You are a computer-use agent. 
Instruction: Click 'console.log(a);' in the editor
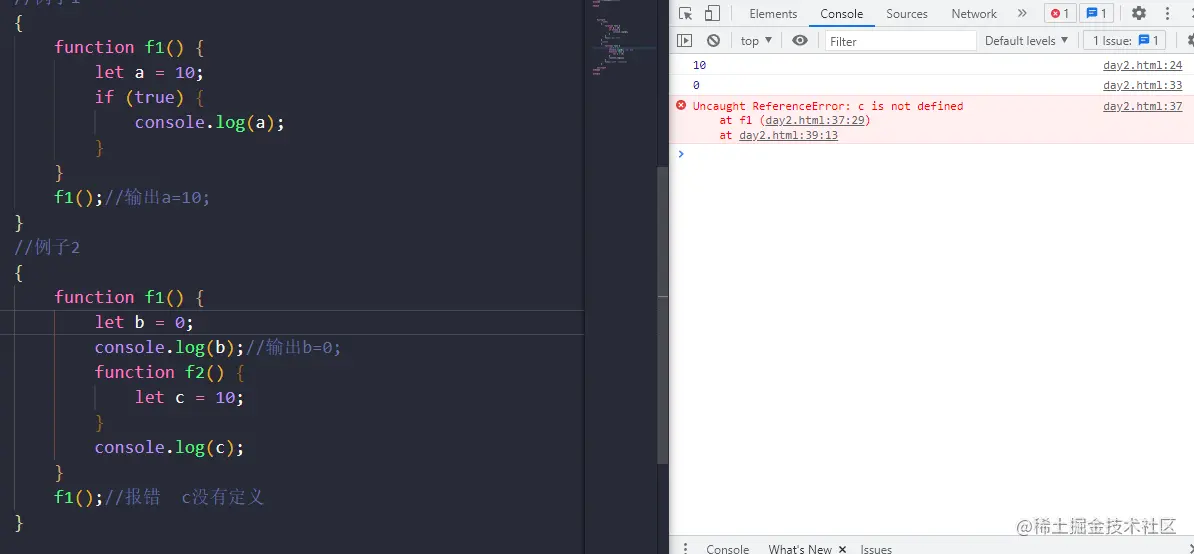click(209, 123)
